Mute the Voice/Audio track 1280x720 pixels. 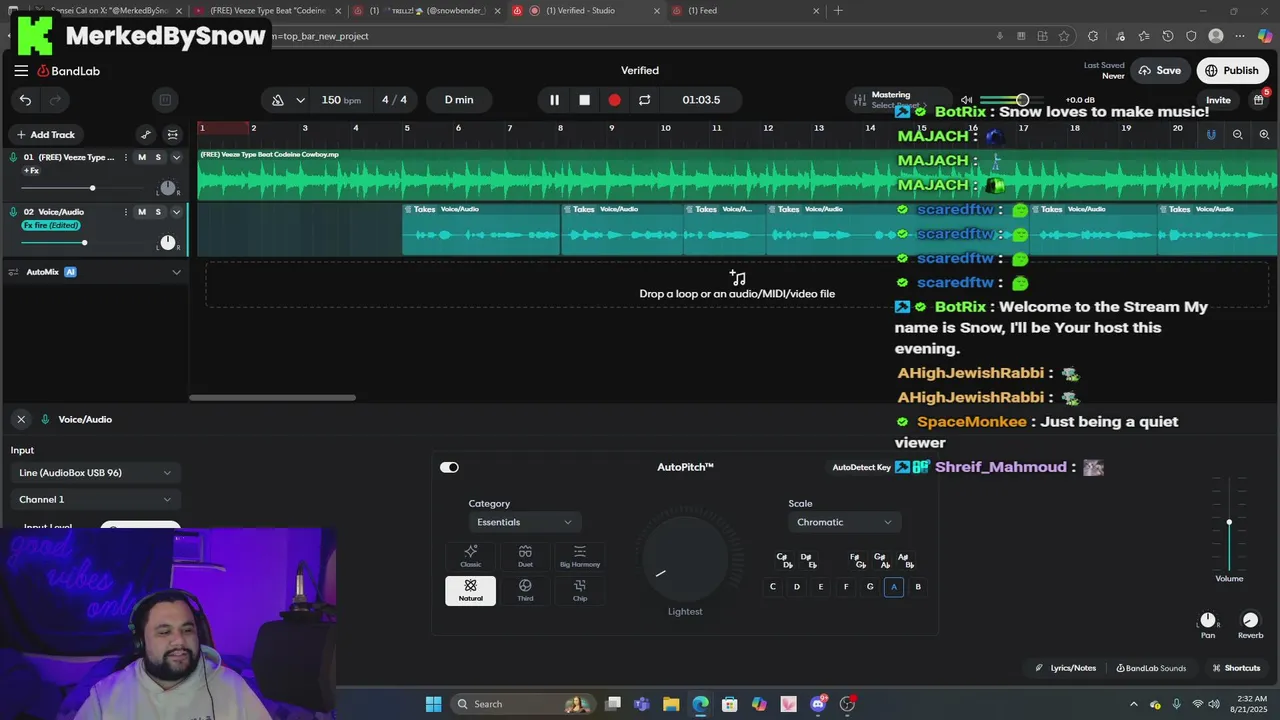[x=142, y=212]
